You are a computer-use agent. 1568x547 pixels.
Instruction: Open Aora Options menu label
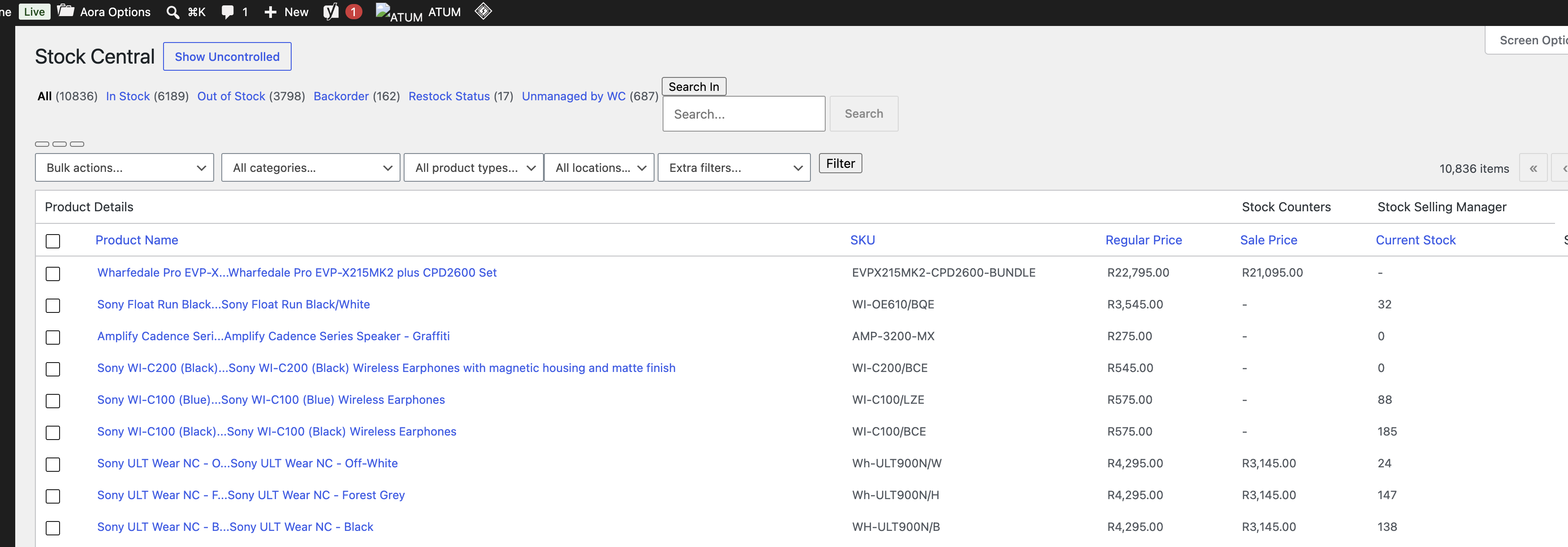115,12
